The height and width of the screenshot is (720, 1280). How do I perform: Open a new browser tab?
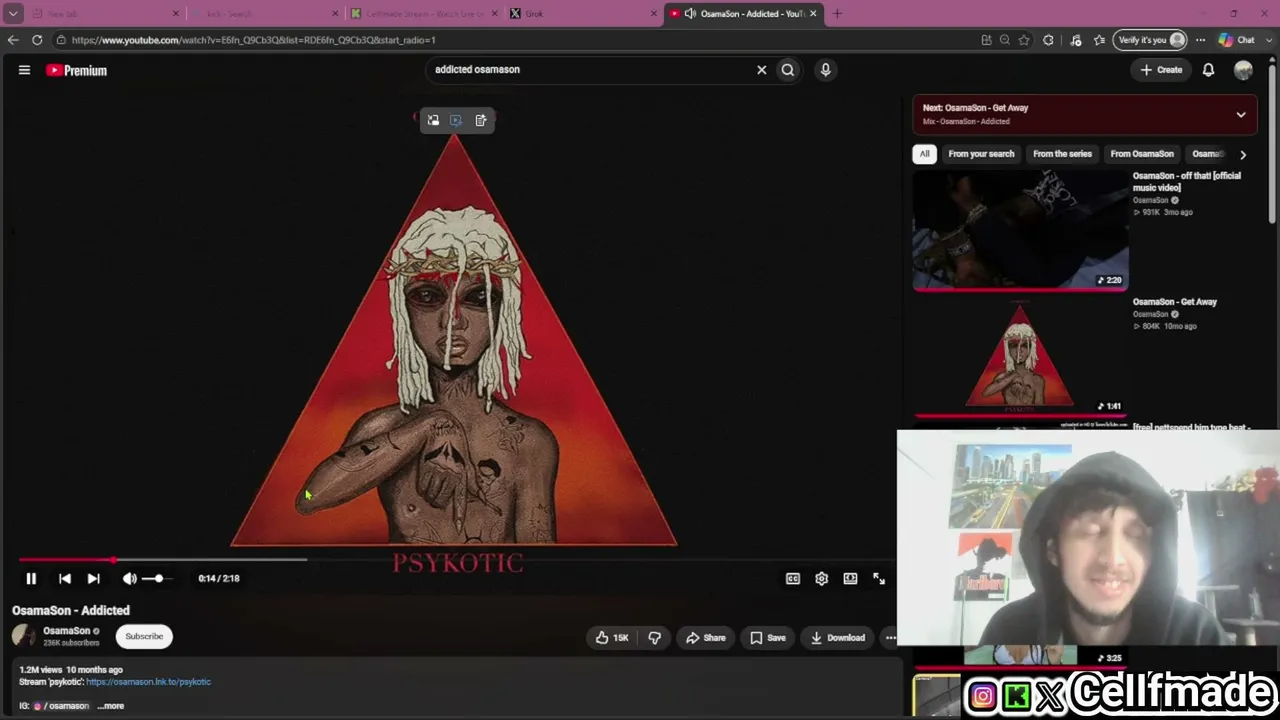[x=837, y=14]
